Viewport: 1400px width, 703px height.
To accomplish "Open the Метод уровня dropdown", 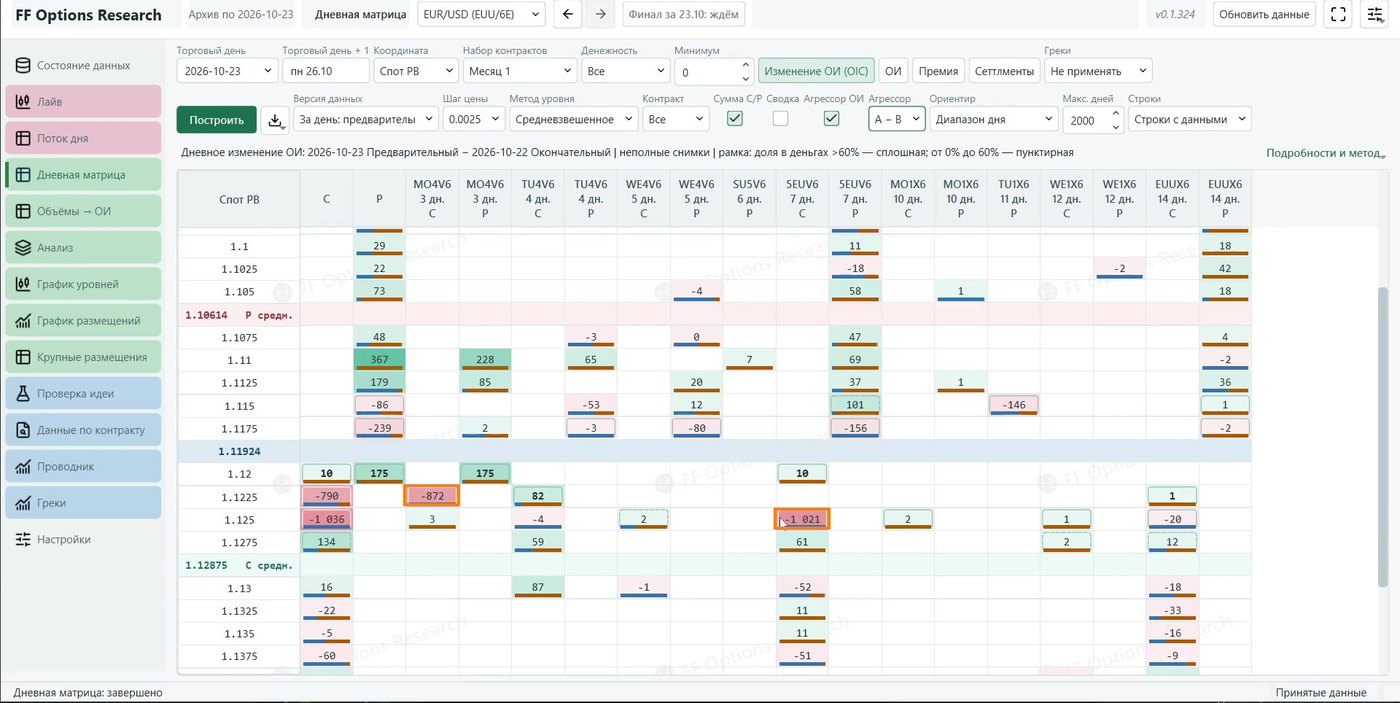I will (x=573, y=119).
